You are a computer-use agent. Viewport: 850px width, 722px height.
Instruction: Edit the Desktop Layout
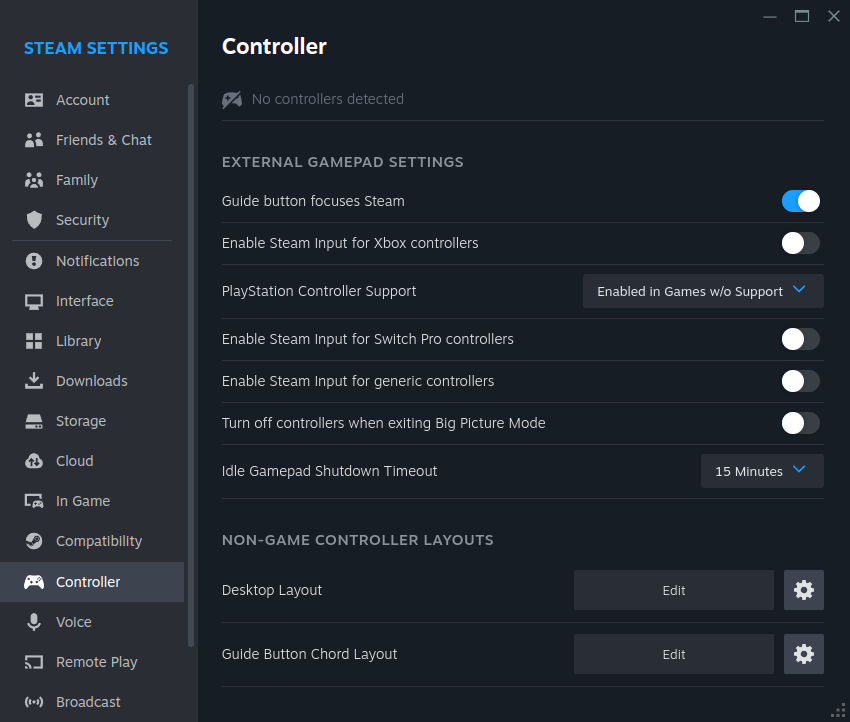click(673, 590)
